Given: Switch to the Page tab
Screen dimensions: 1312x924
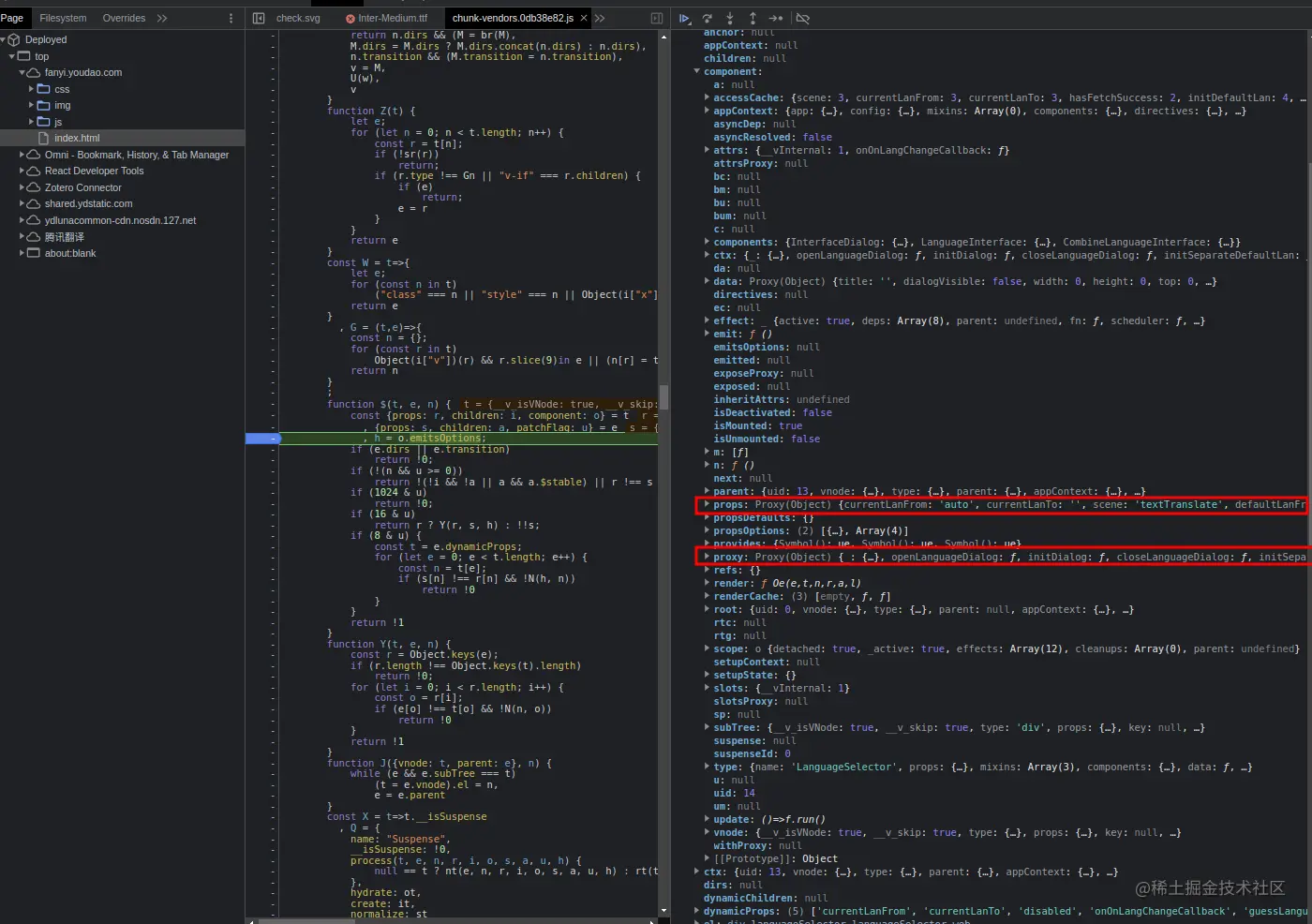Looking at the screenshot, I should click(12, 18).
